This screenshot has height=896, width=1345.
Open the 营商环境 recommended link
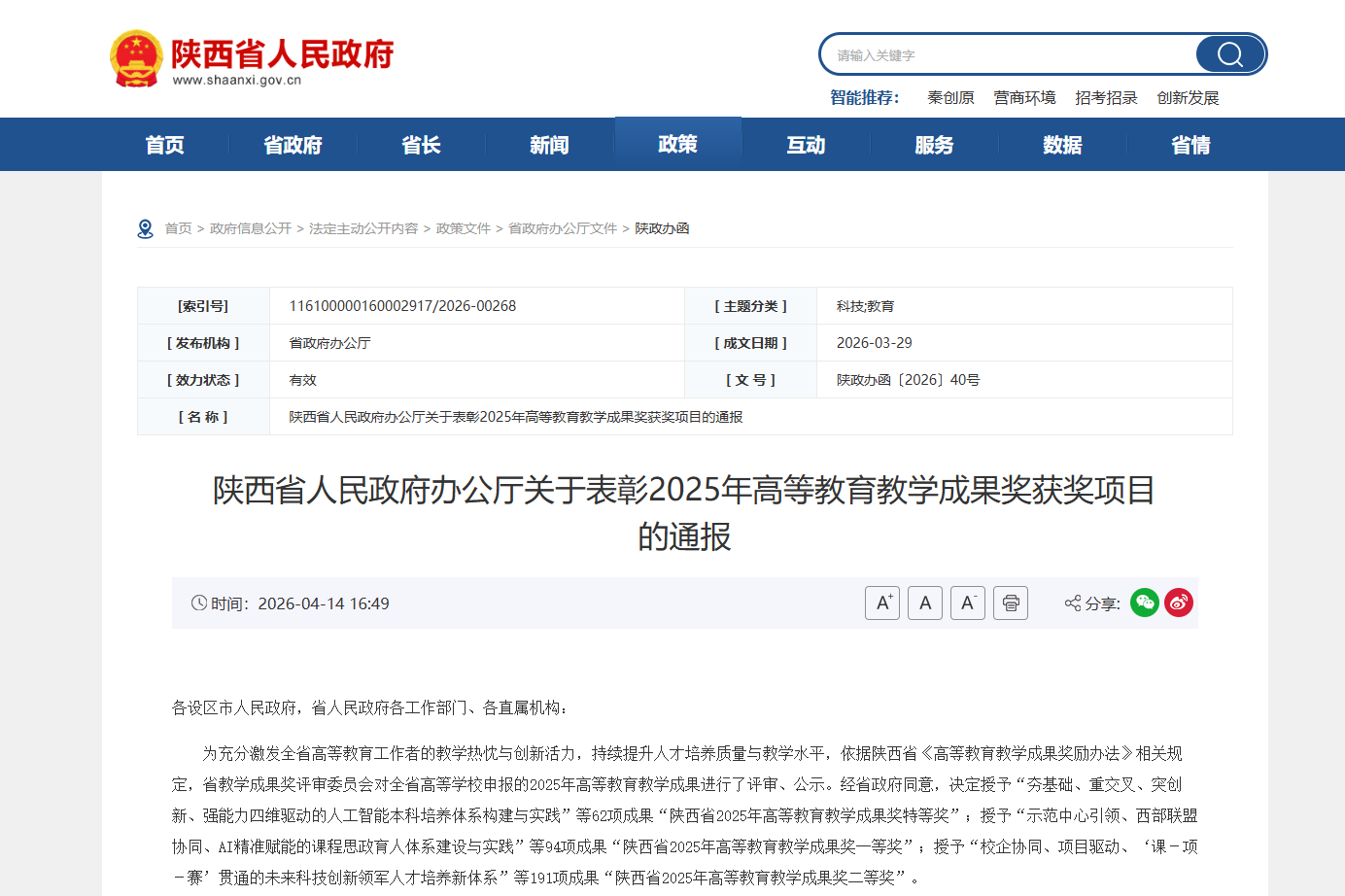1024,98
